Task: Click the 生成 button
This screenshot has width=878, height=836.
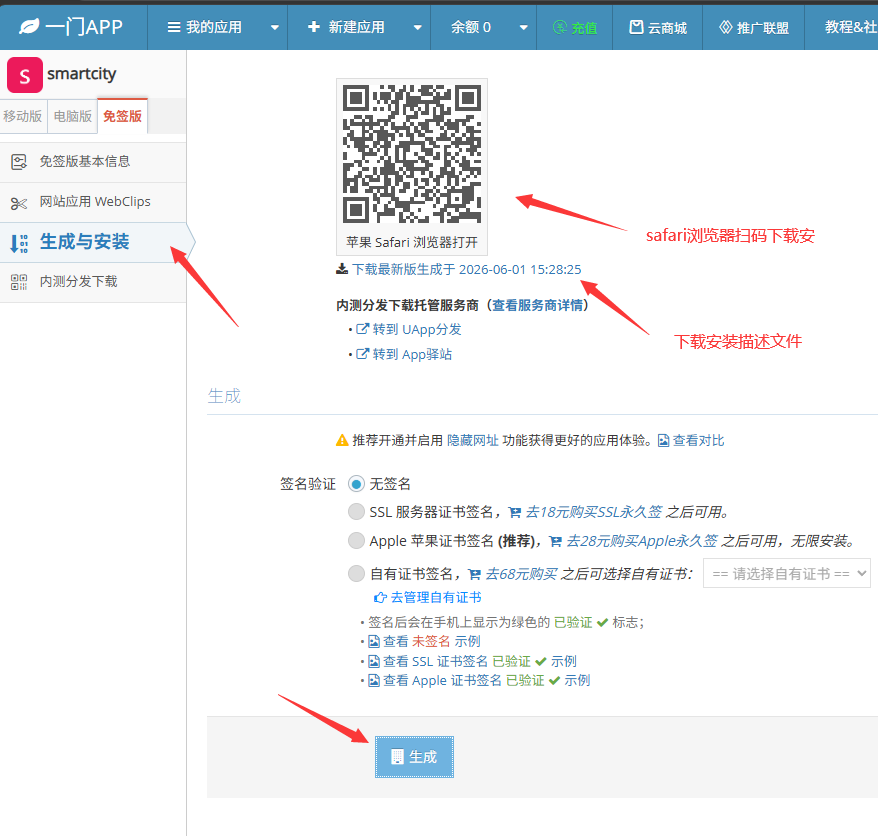Action: (x=414, y=757)
